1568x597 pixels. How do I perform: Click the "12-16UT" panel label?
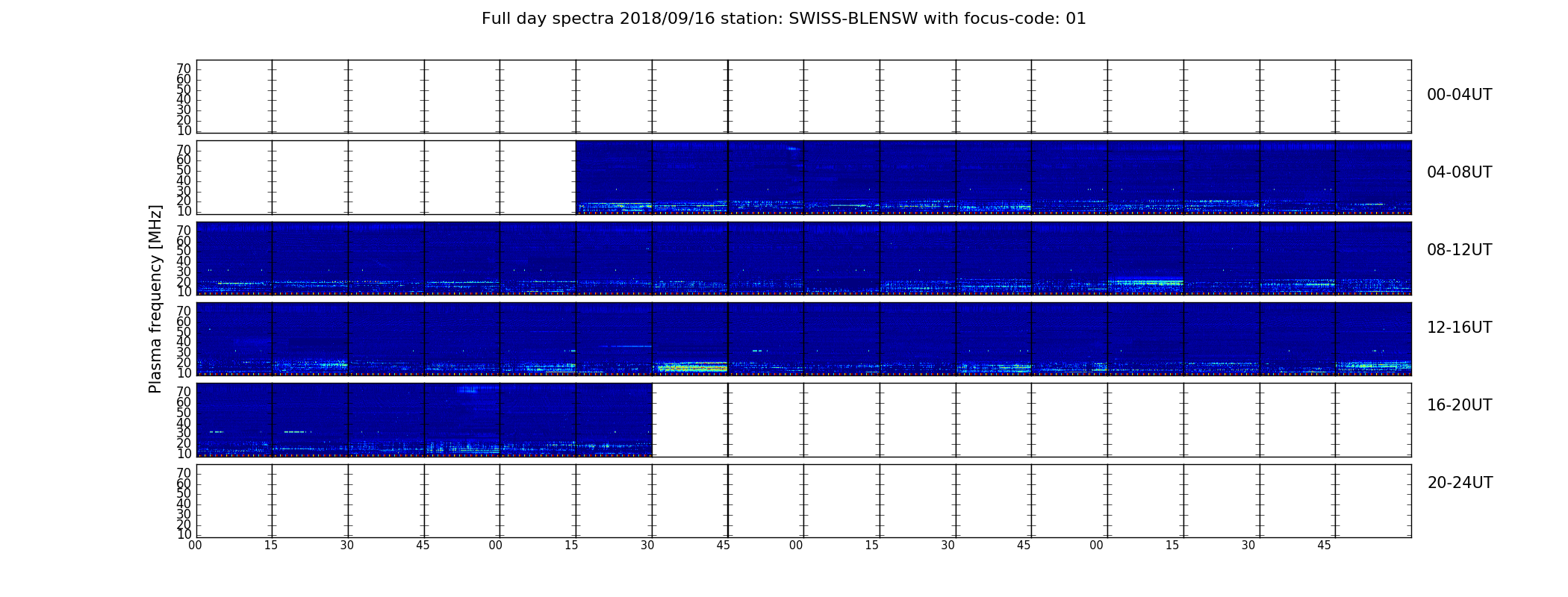pos(1459,328)
